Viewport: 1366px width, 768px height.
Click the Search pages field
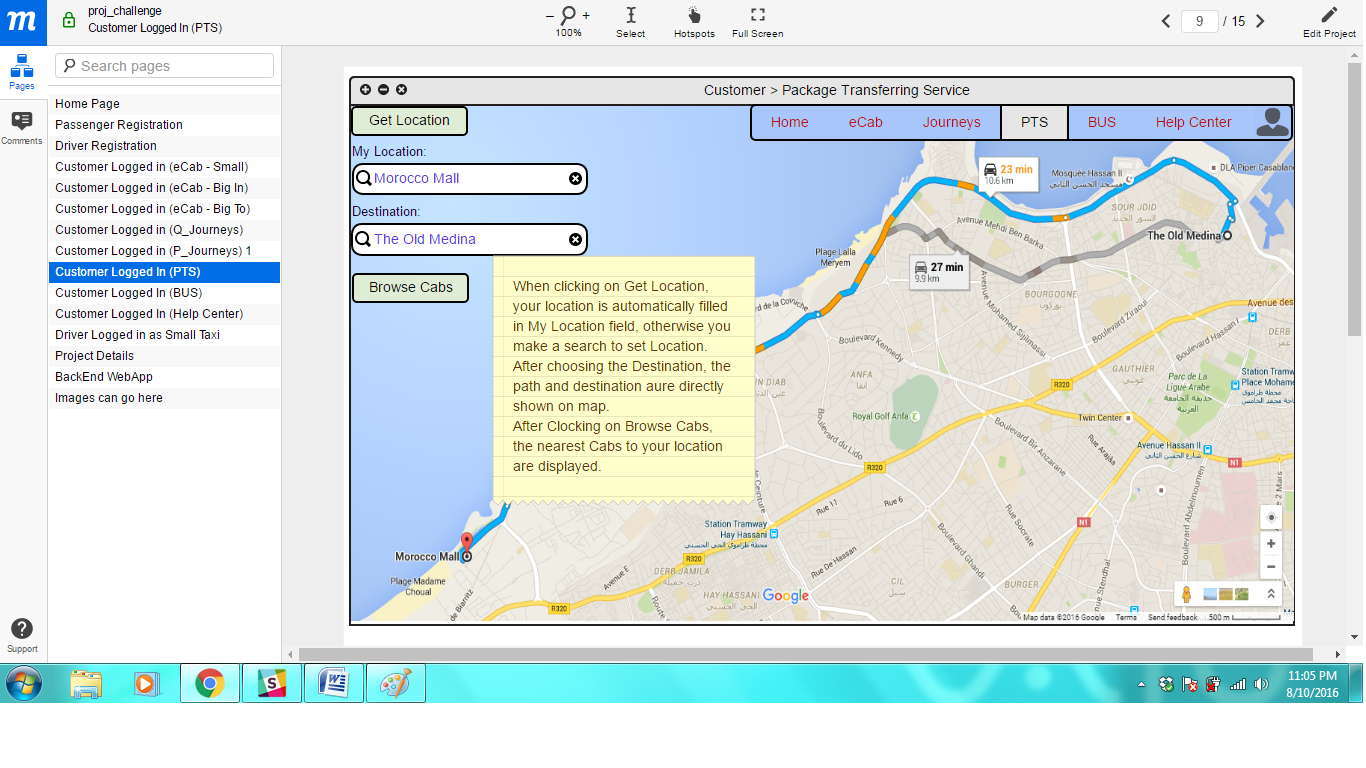click(x=164, y=66)
